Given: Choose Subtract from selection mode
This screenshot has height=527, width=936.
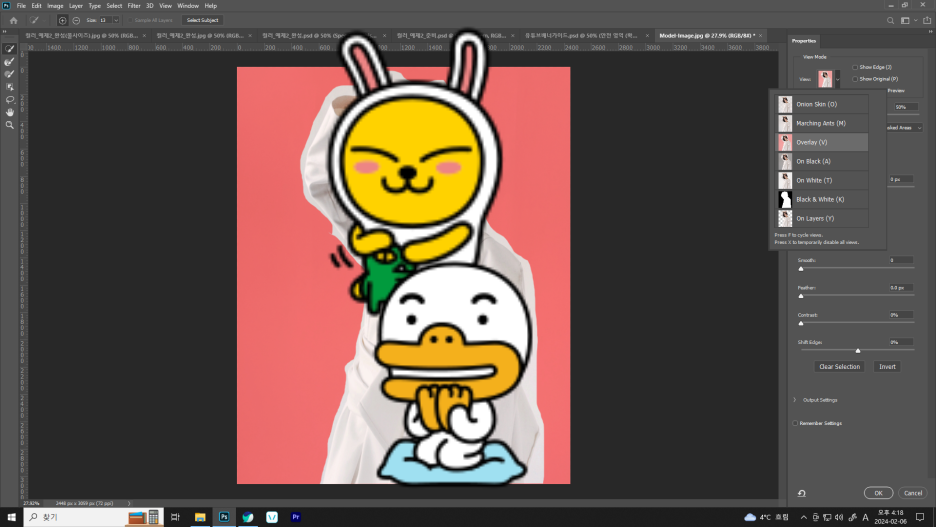Looking at the screenshot, I should (76, 20).
